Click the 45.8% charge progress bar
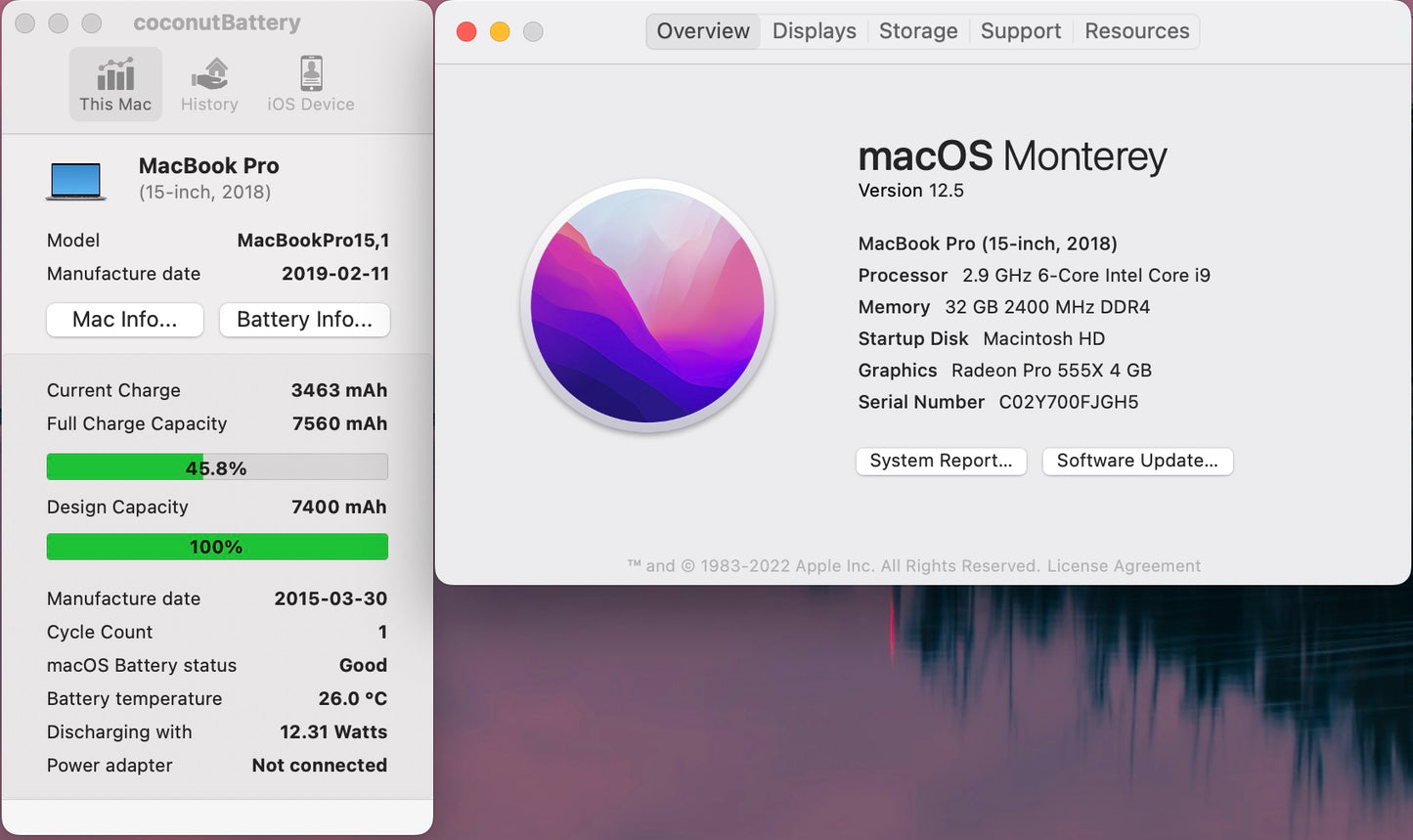 point(216,466)
